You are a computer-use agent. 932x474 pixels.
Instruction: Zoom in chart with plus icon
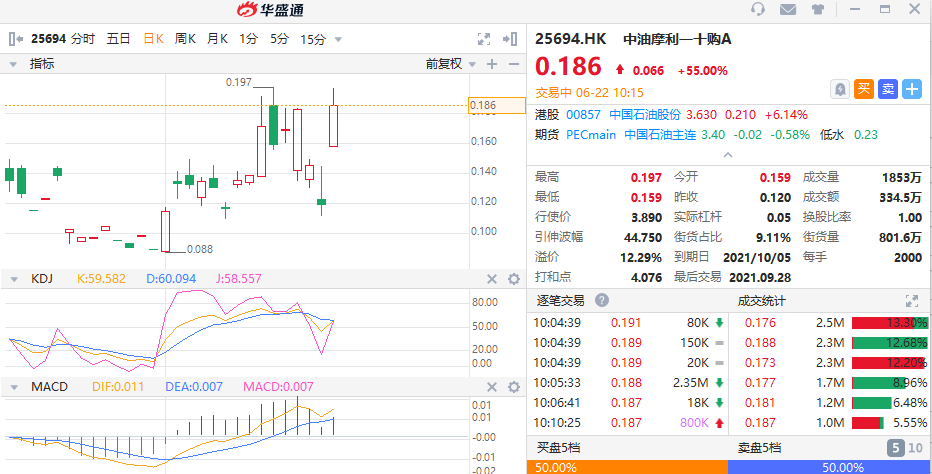coord(492,64)
